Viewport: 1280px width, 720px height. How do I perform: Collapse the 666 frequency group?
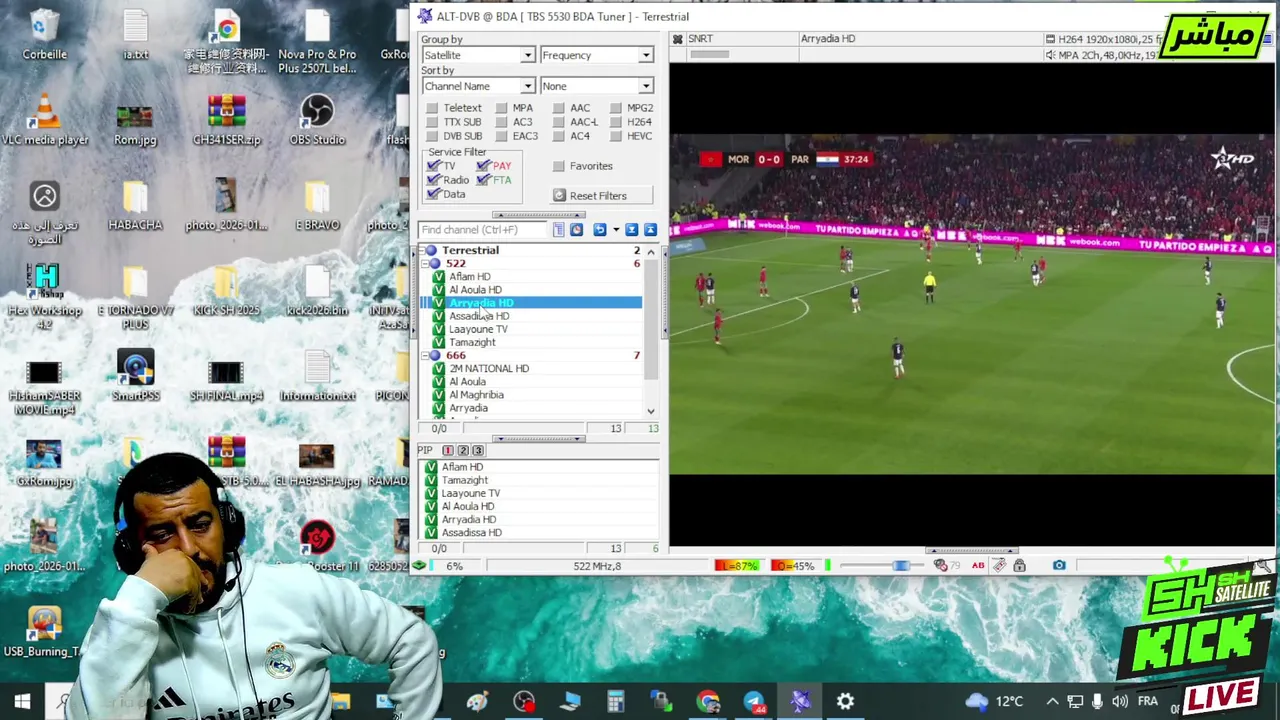coord(425,356)
